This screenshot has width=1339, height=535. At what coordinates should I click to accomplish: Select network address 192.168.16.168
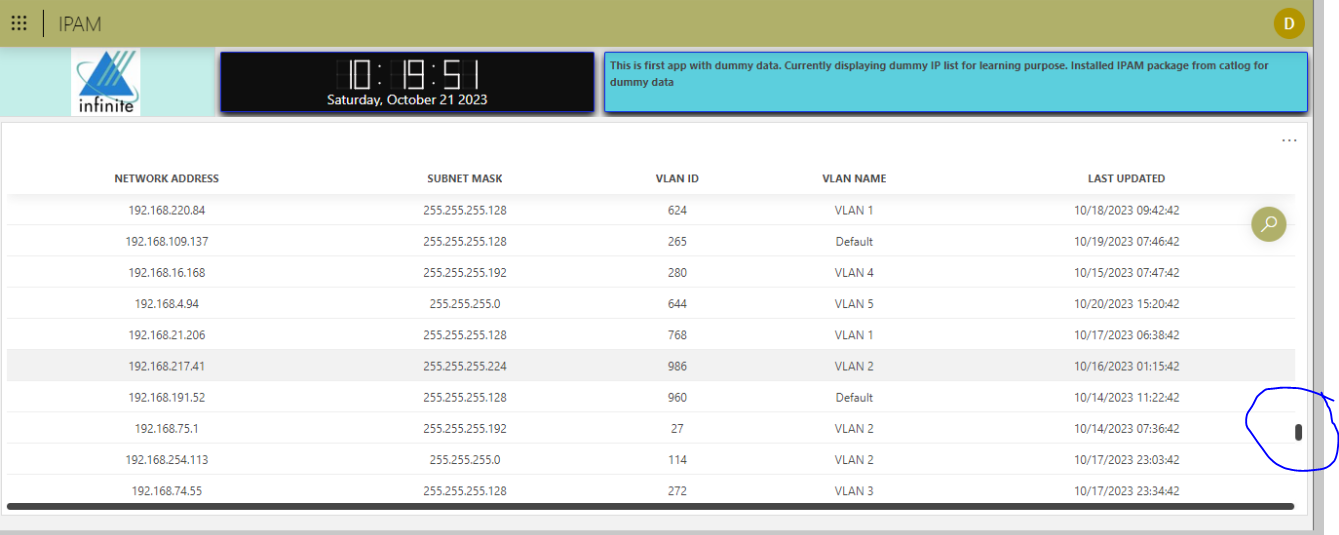click(167, 273)
